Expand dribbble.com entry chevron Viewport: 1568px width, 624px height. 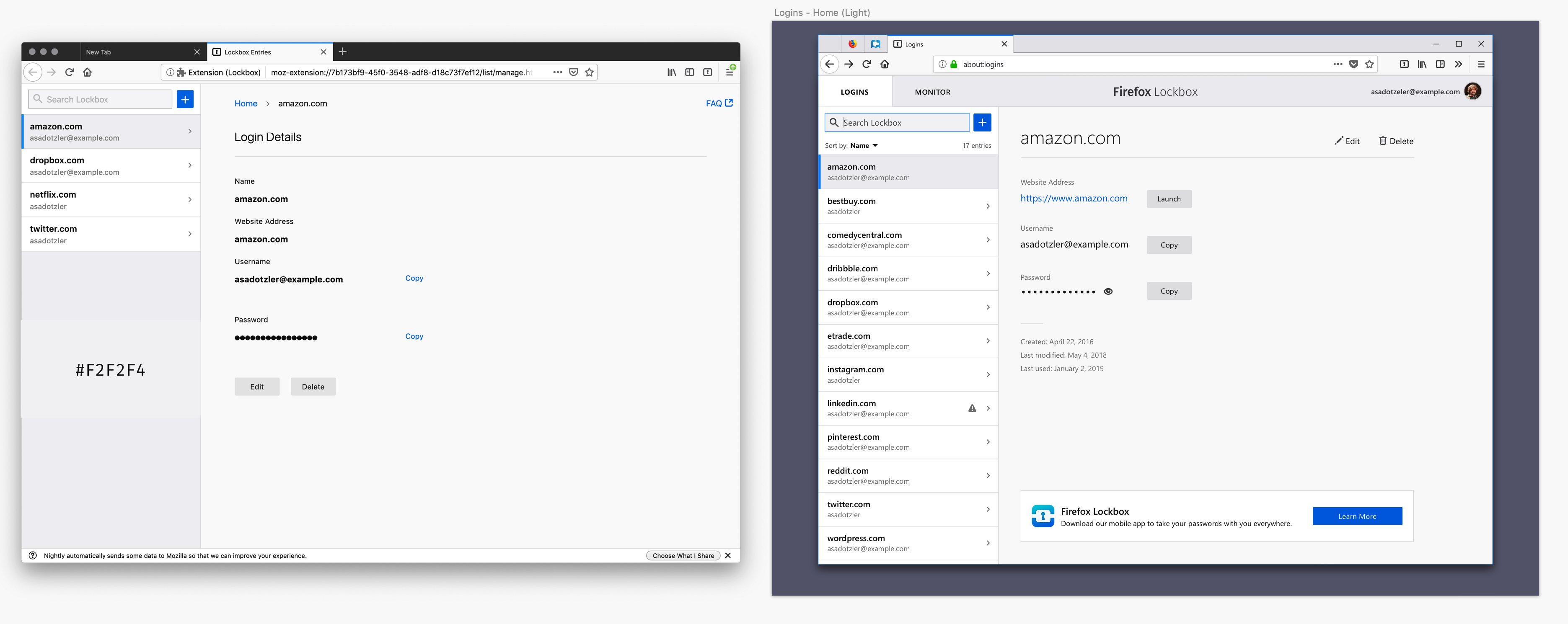click(987, 274)
